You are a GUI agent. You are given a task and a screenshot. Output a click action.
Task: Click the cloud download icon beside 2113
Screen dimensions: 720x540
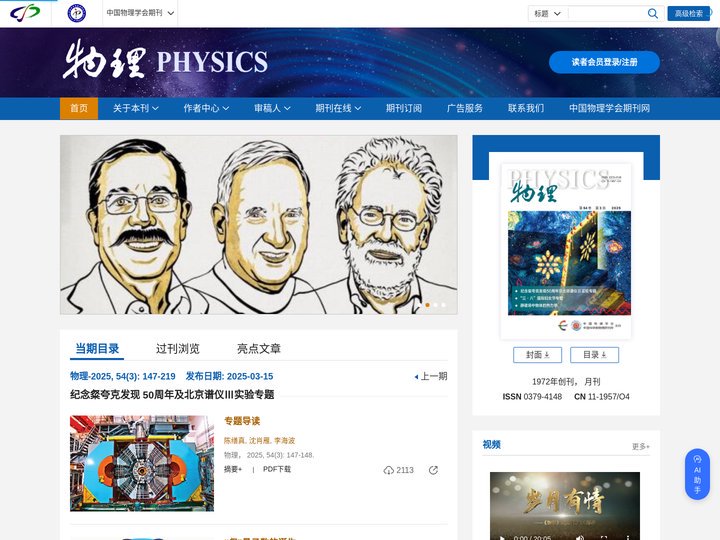pyautogui.click(x=388, y=470)
